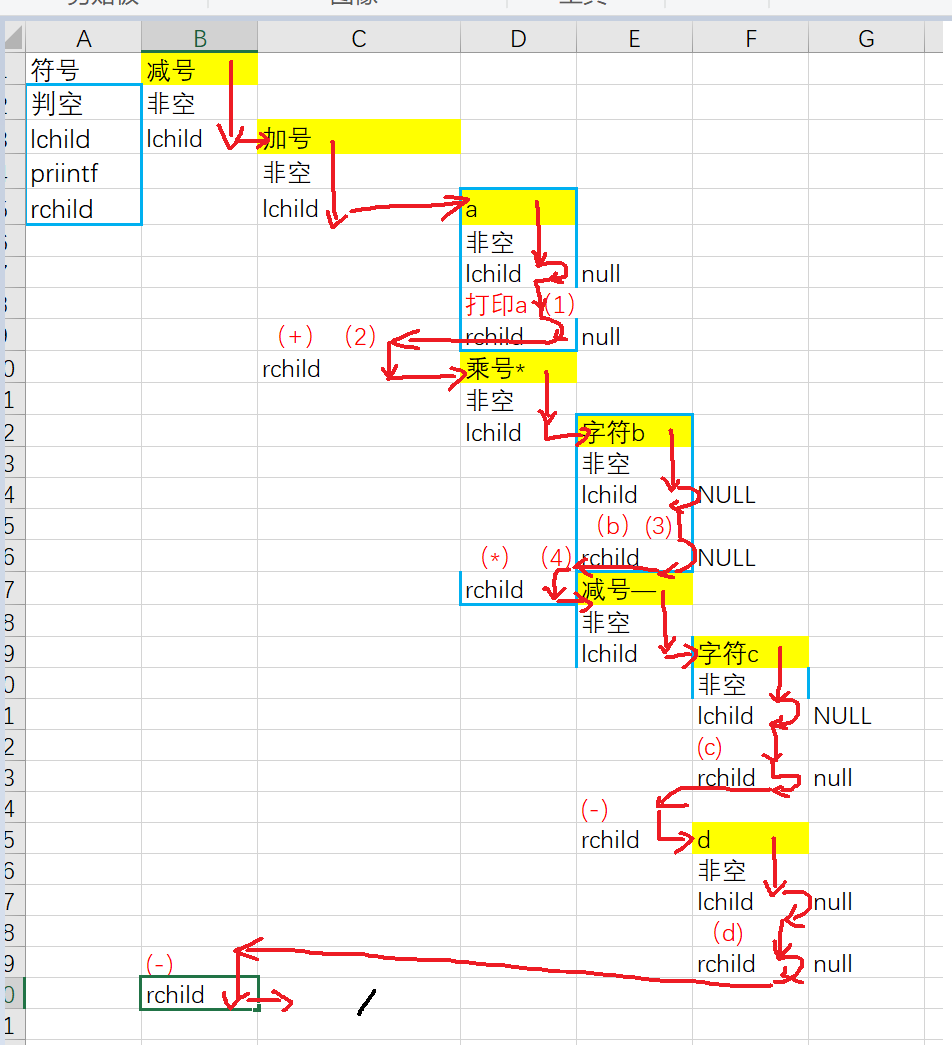Click the red (1) cell

559,305
